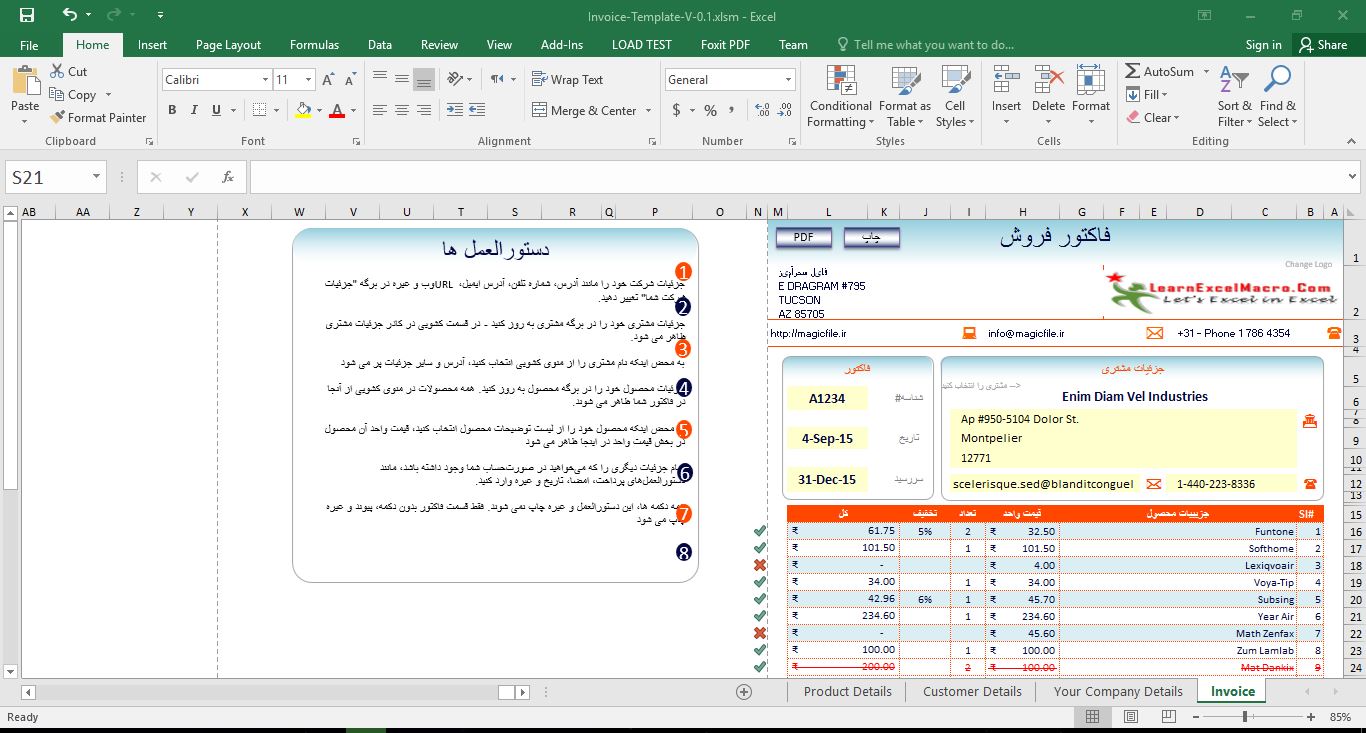
Task: Select the Product Details sheet tab
Action: coord(847,691)
